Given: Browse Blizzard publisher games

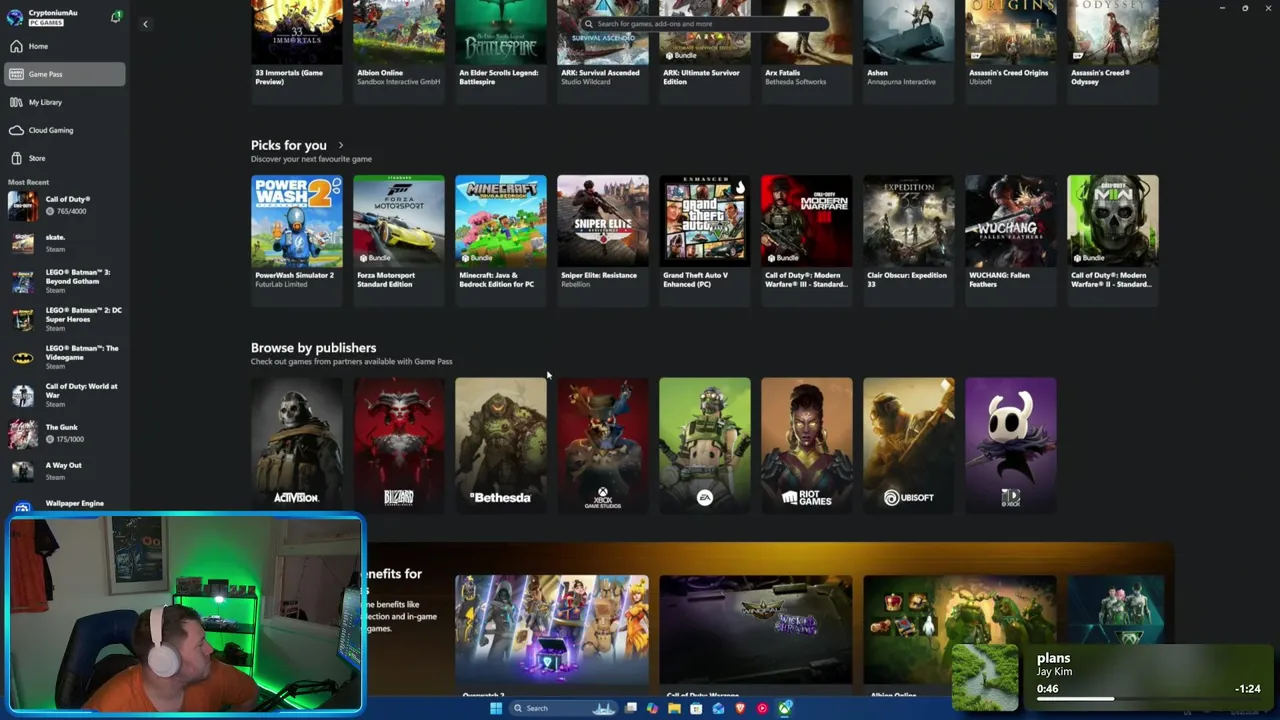Looking at the screenshot, I should pyautogui.click(x=399, y=445).
